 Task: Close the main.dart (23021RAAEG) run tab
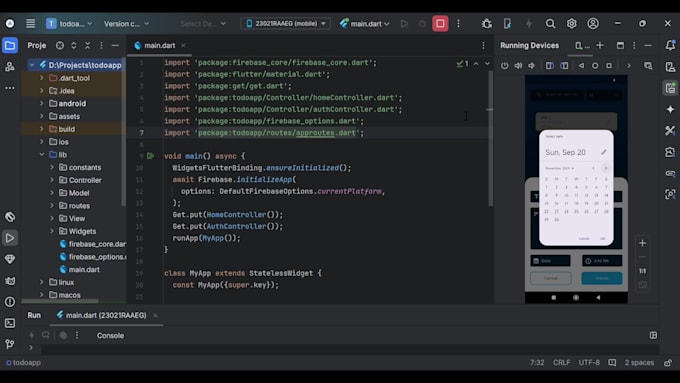[x=155, y=315]
